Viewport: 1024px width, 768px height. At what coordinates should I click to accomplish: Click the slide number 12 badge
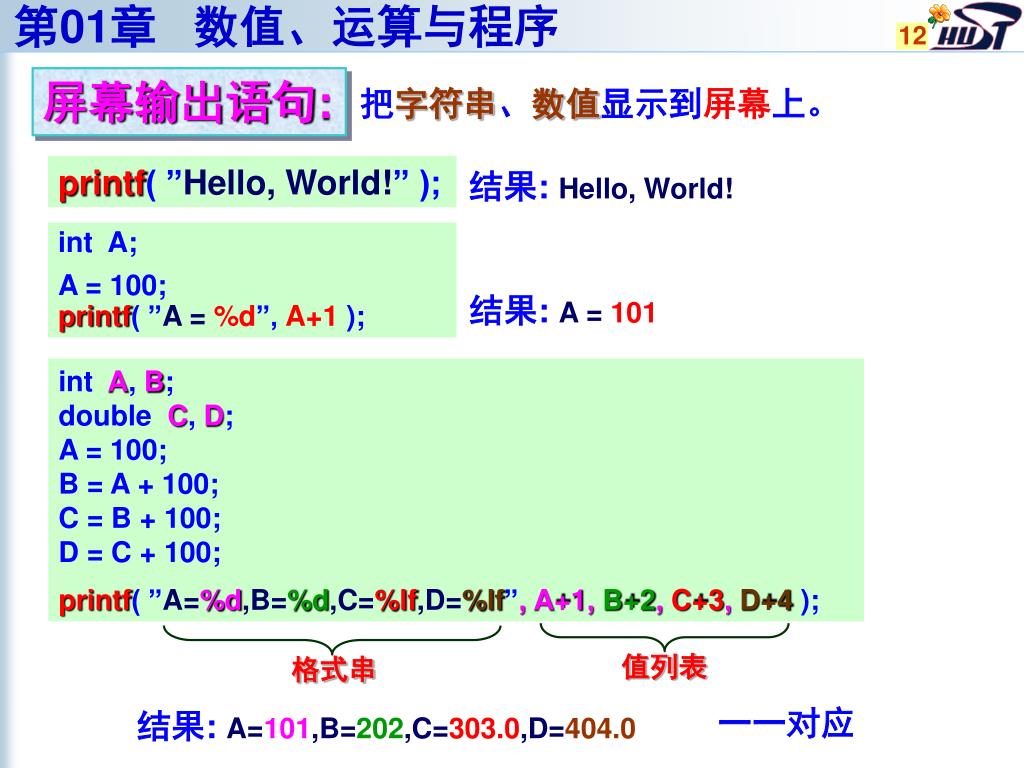[912, 35]
